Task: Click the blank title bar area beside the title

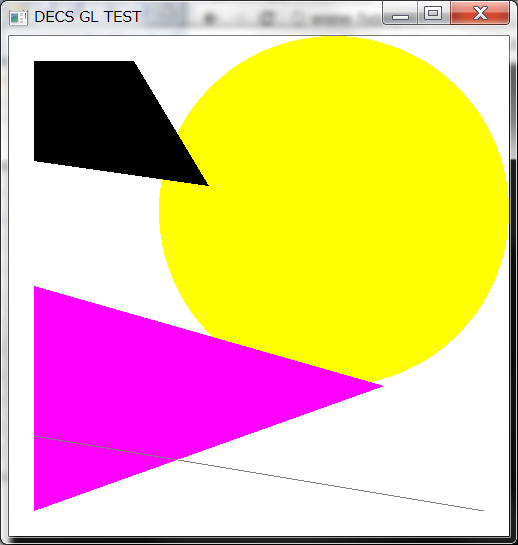Action: [x=261, y=17]
